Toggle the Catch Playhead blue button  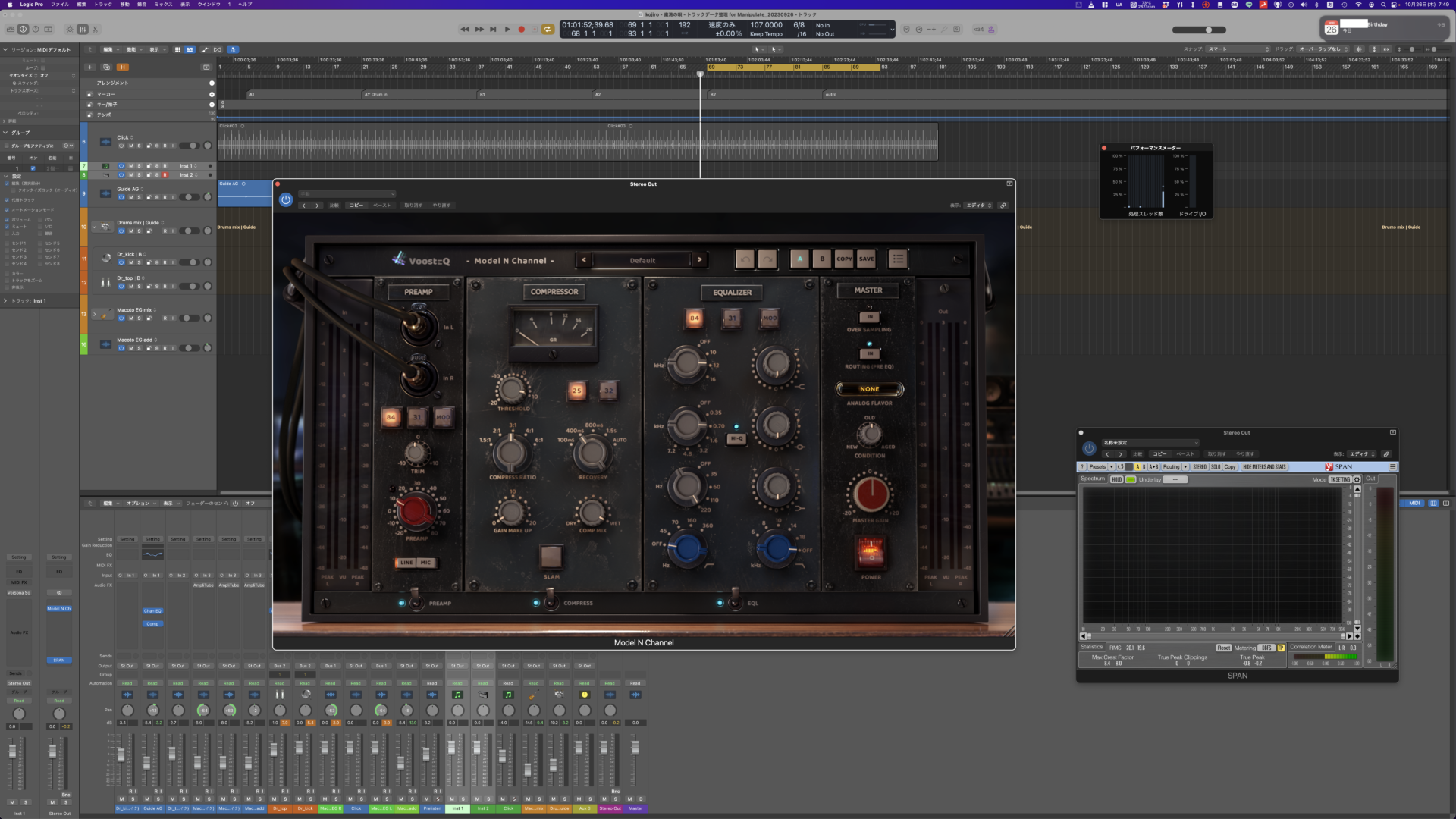[x=234, y=49]
